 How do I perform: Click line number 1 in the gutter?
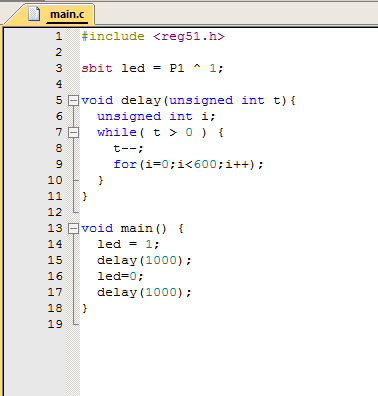(x=59, y=36)
